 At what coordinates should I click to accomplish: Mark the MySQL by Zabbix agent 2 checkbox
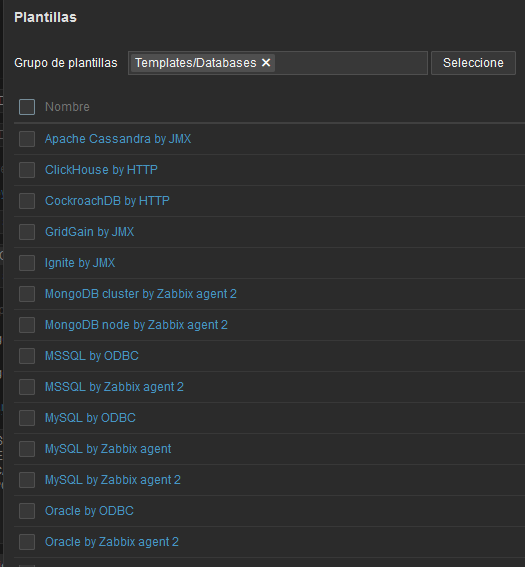(27, 480)
